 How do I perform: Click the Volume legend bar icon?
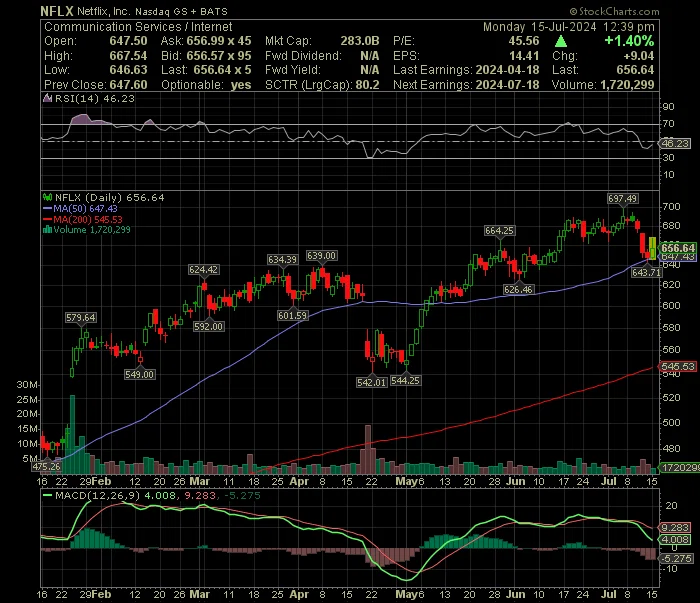47,230
